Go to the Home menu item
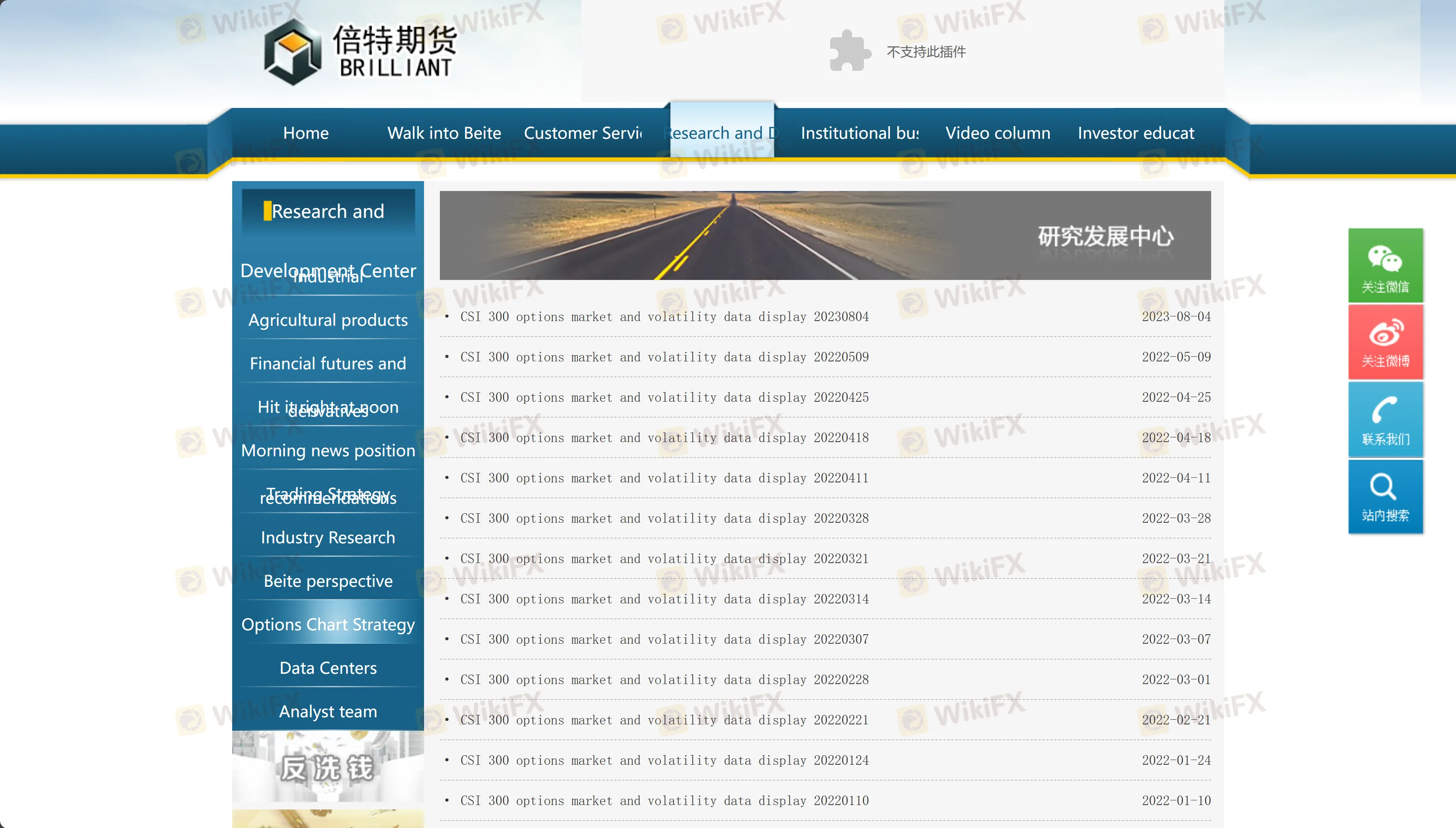Viewport: 1456px width, 828px height. 305,132
